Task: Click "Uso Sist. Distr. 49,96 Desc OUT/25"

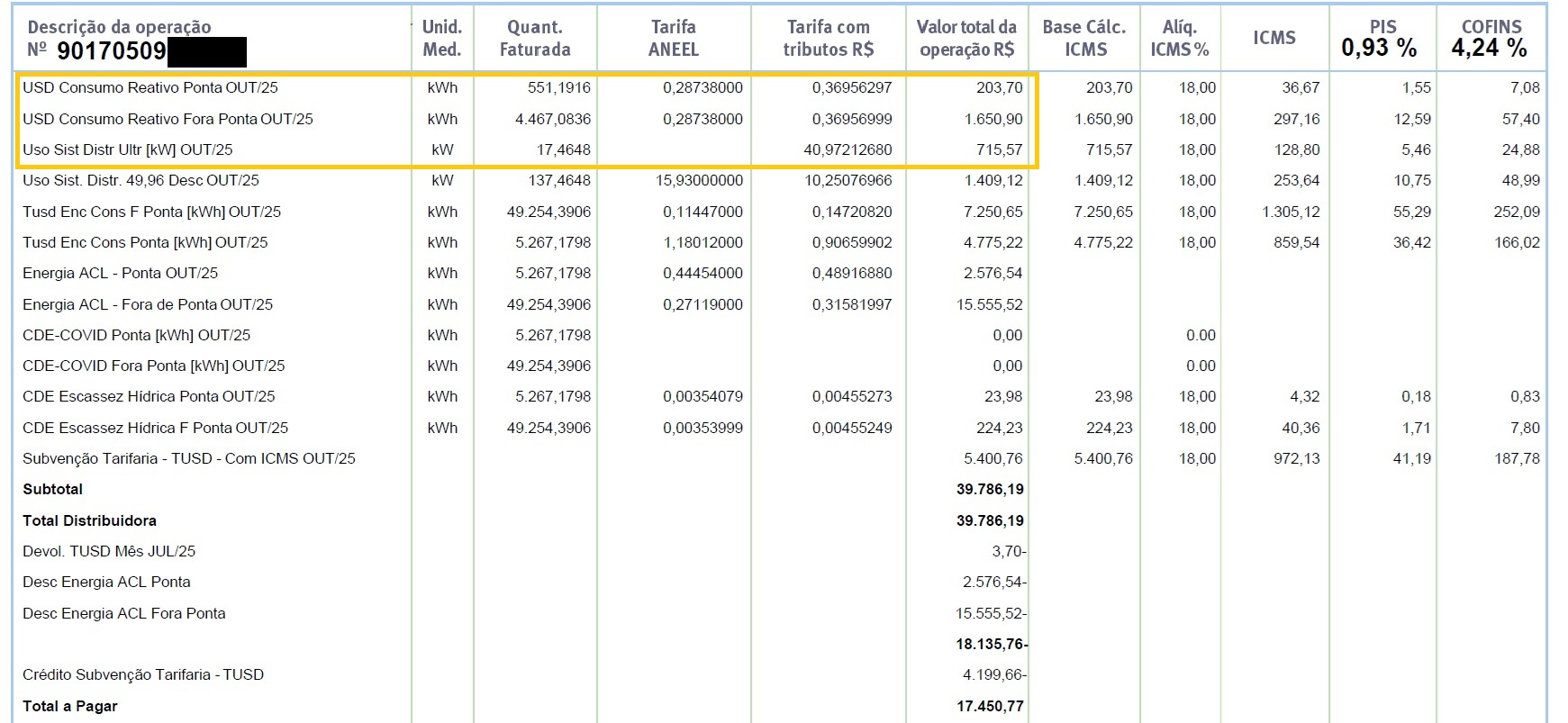Action: (x=140, y=180)
